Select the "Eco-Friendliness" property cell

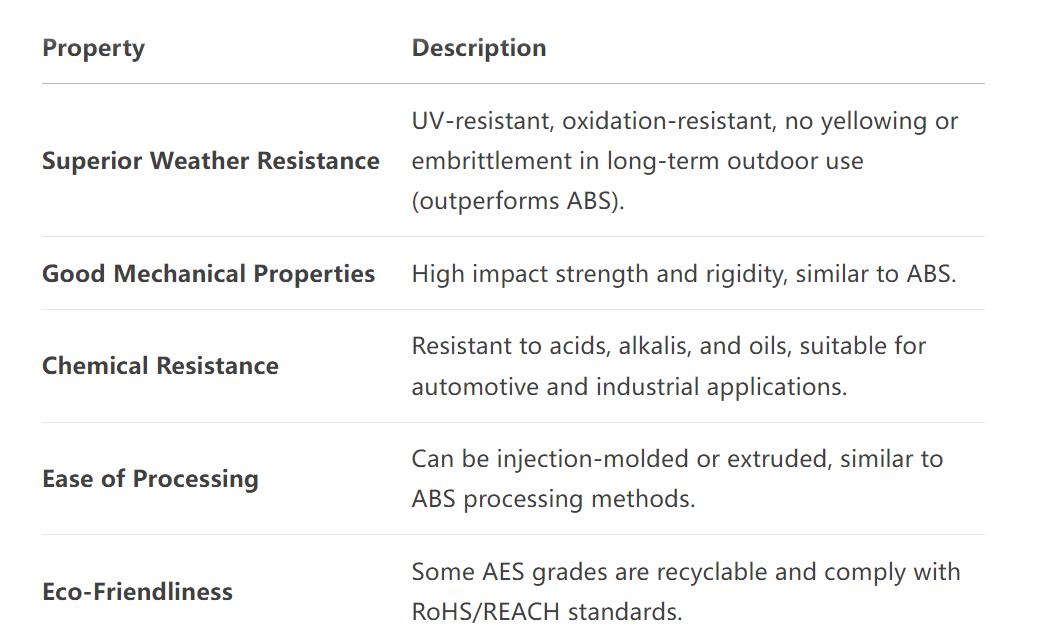[137, 592]
